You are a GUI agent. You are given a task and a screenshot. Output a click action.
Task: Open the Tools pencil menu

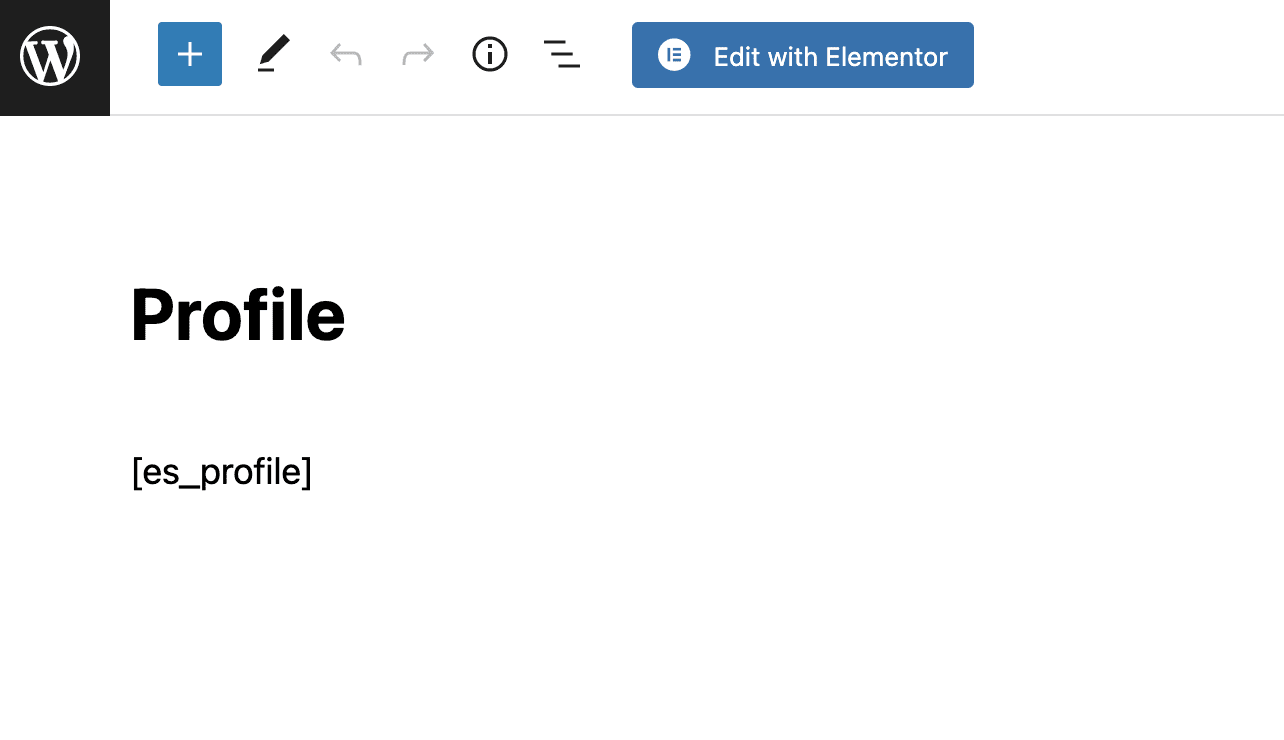[273, 54]
